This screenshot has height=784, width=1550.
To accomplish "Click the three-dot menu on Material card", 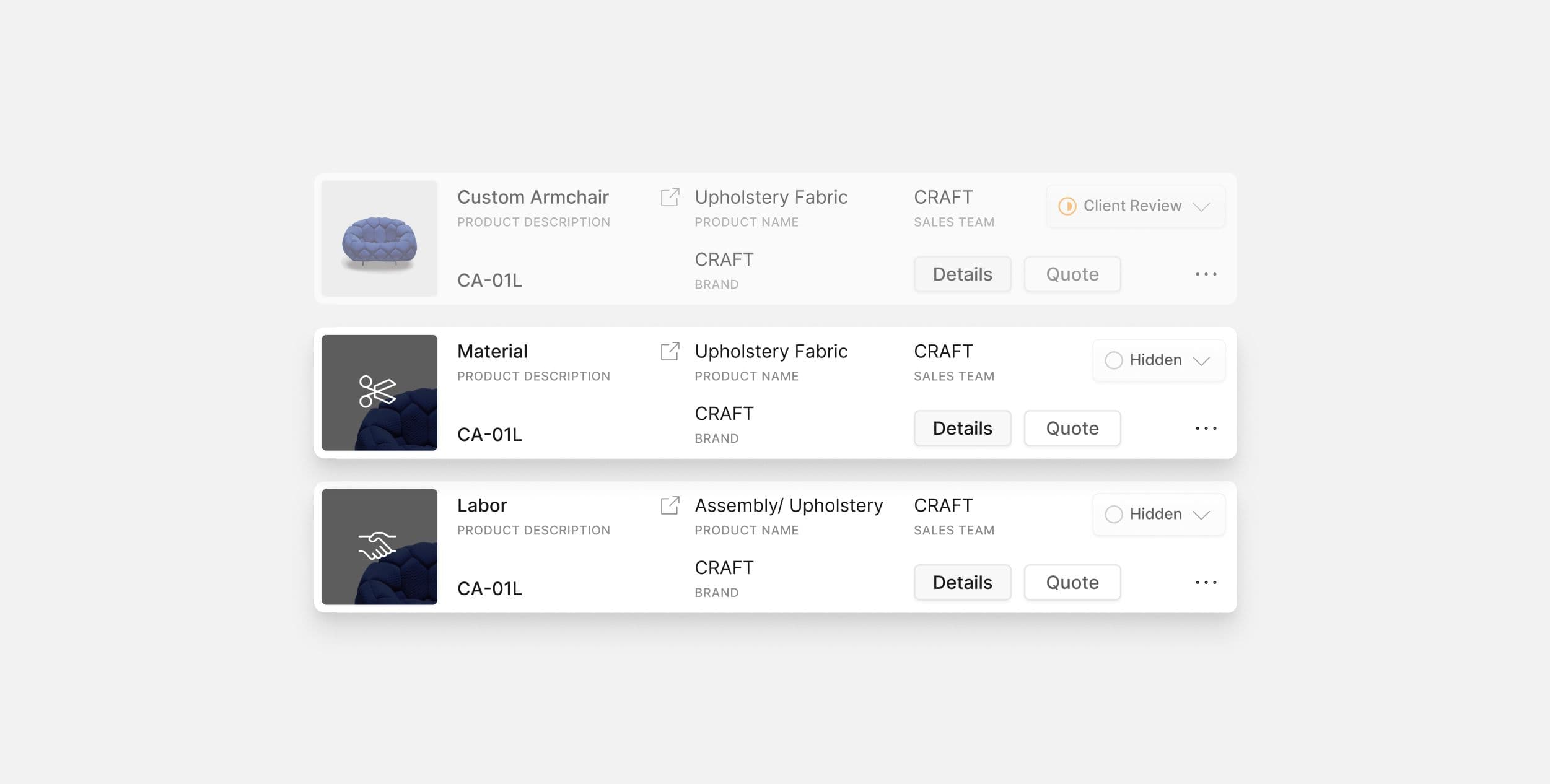I will pos(1206,427).
